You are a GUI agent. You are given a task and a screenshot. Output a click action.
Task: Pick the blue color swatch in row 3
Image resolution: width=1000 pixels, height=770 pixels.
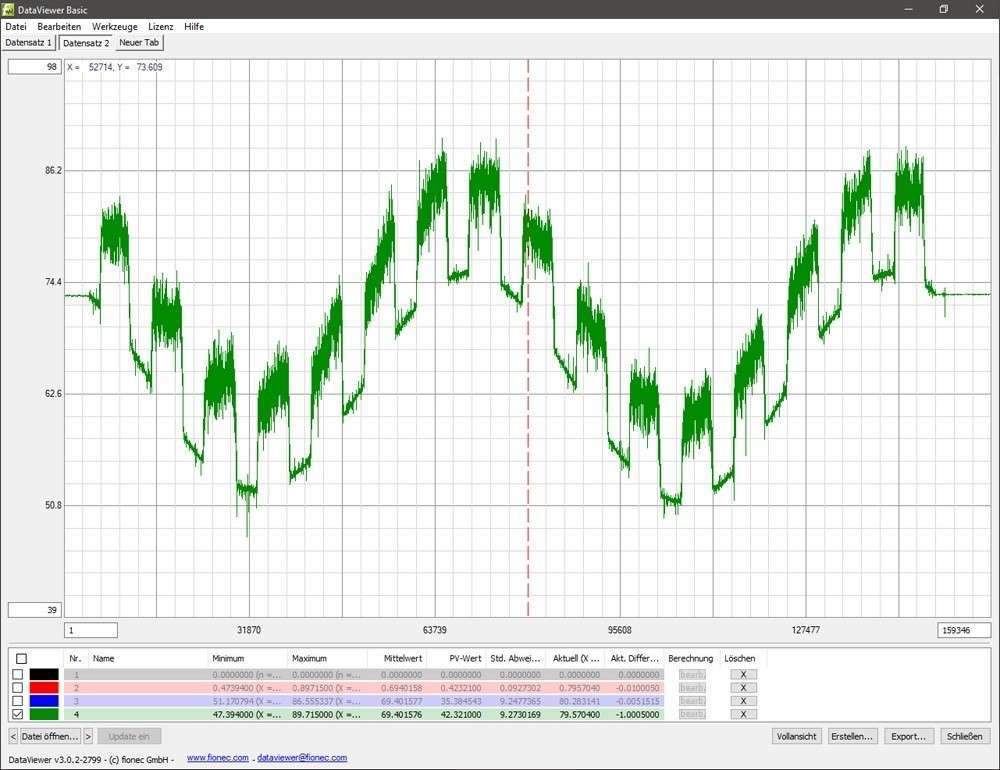pyautogui.click(x=45, y=701)
